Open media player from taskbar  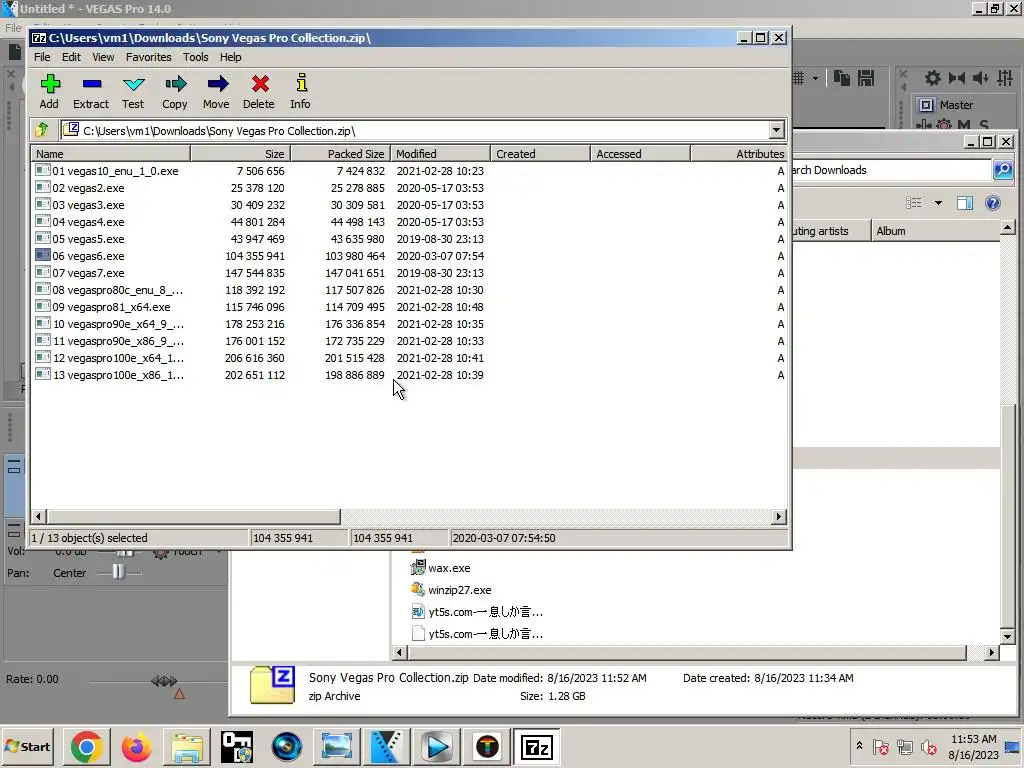[x=436, y=746]
